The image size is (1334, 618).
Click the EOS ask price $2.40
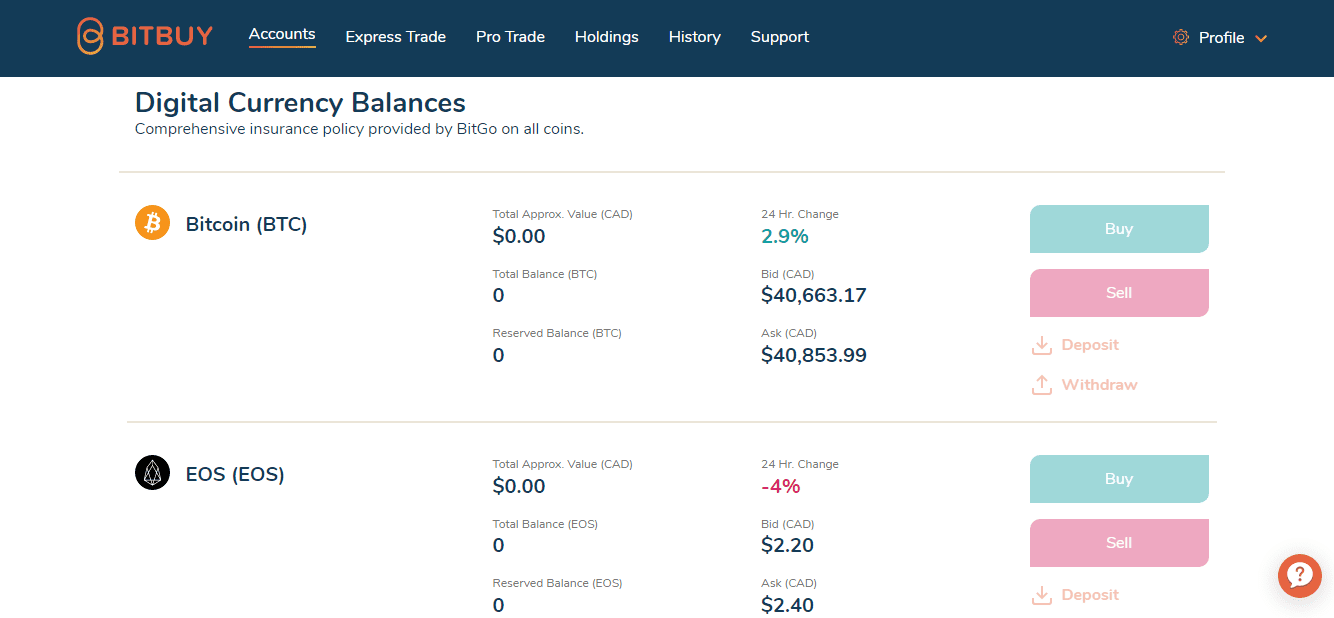(788, 605)
